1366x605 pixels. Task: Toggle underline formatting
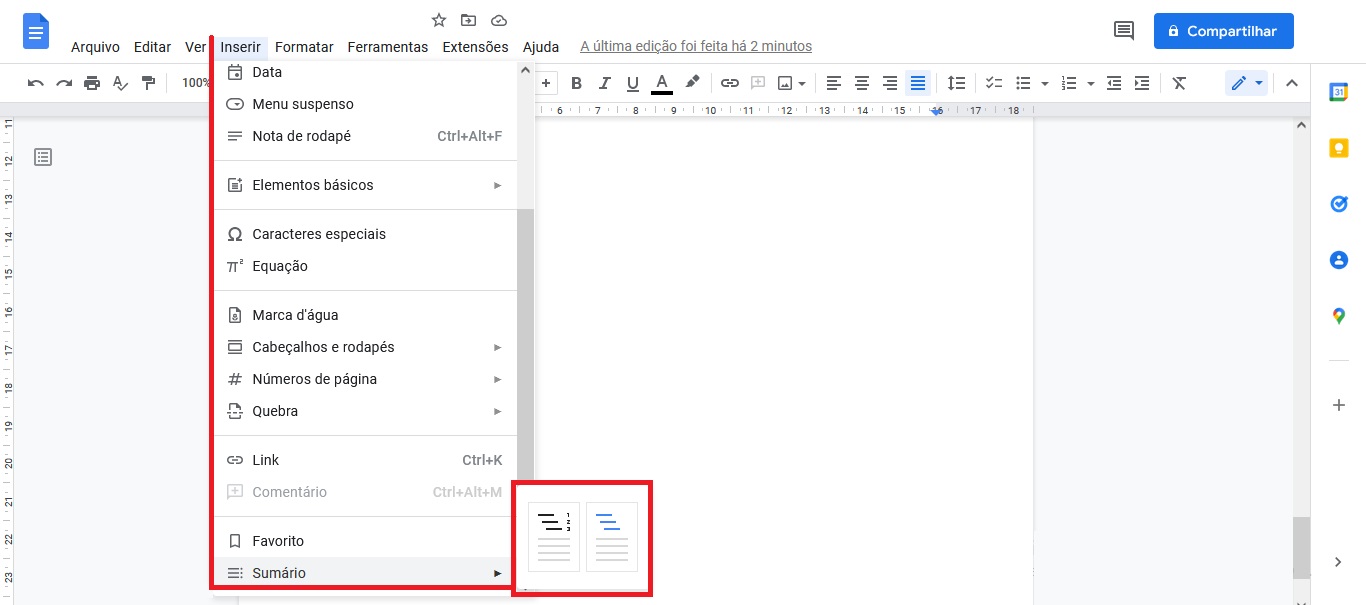pyautogui.click(x=632, y=83)
